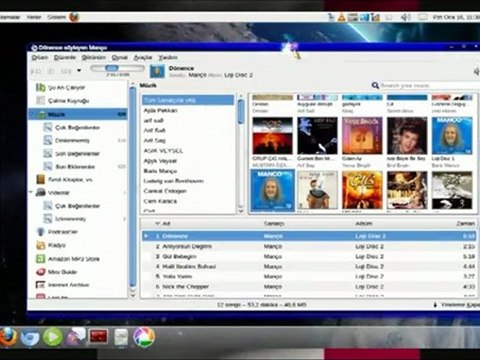
Task: Select the Loji Disc 1 album cover
Action: point(452,136)
